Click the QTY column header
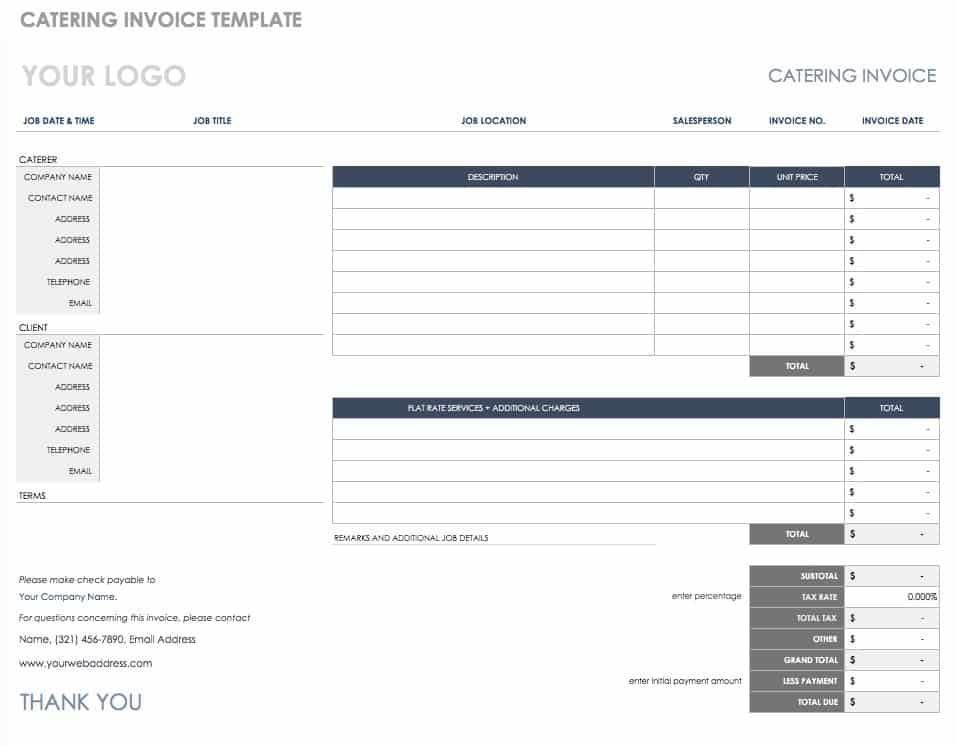 coord(701,177)
